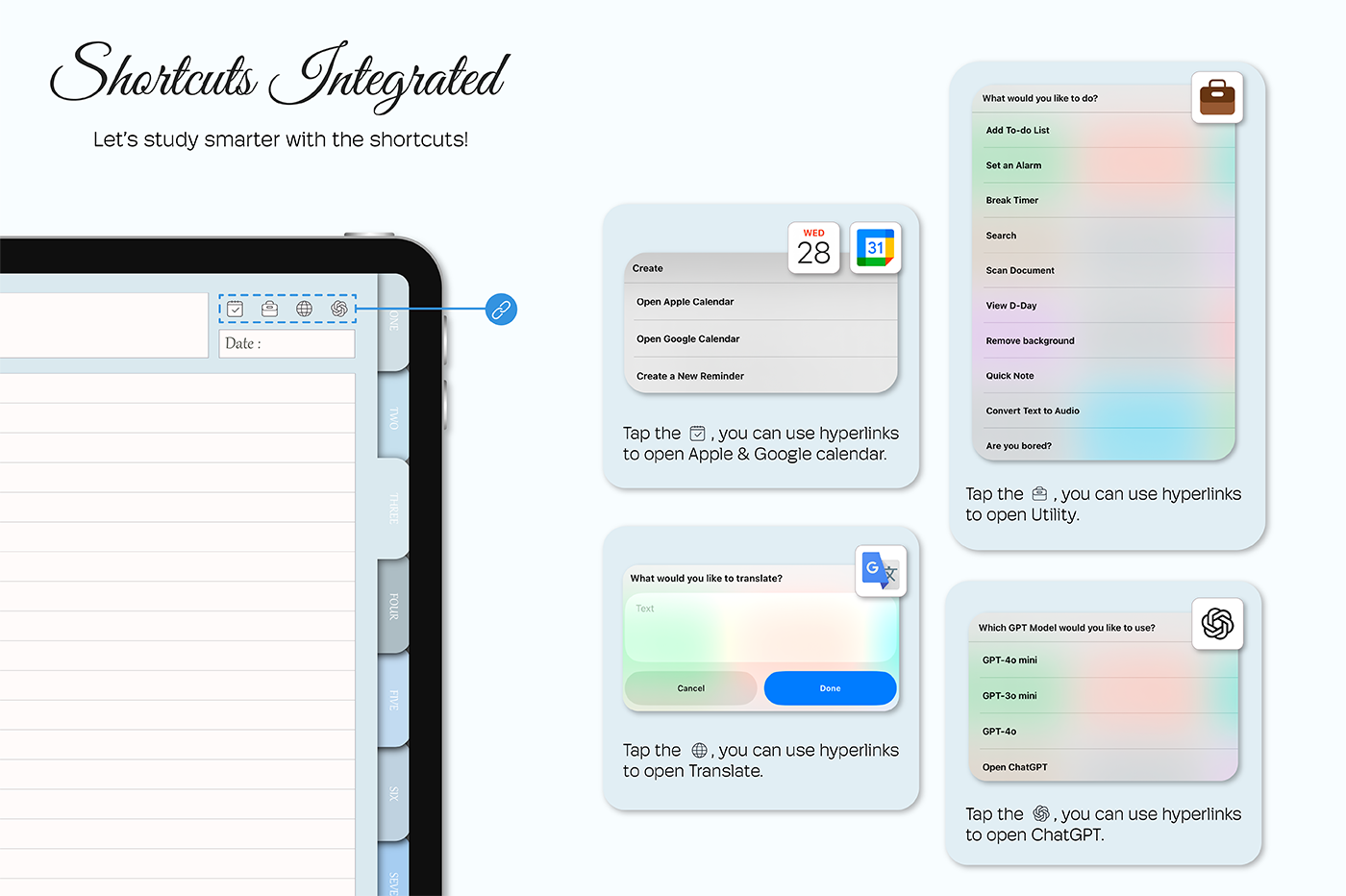This screenshot has width=1346, height=896.
Task: Choose Are you bored? option
Action: [1104, 445]
